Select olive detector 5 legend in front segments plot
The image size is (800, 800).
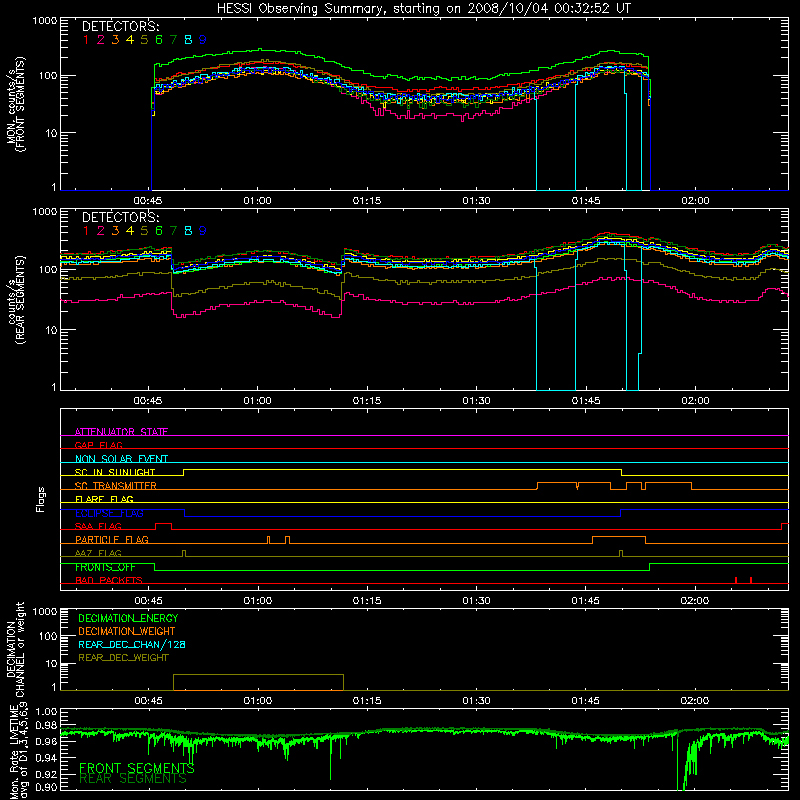pyautogui.click(x=144, y=40)
